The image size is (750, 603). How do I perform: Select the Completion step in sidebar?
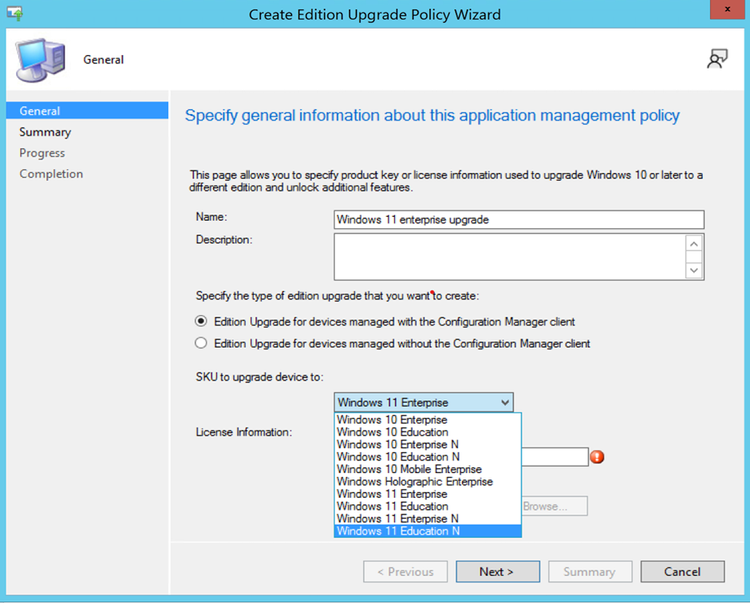(51, 174)
